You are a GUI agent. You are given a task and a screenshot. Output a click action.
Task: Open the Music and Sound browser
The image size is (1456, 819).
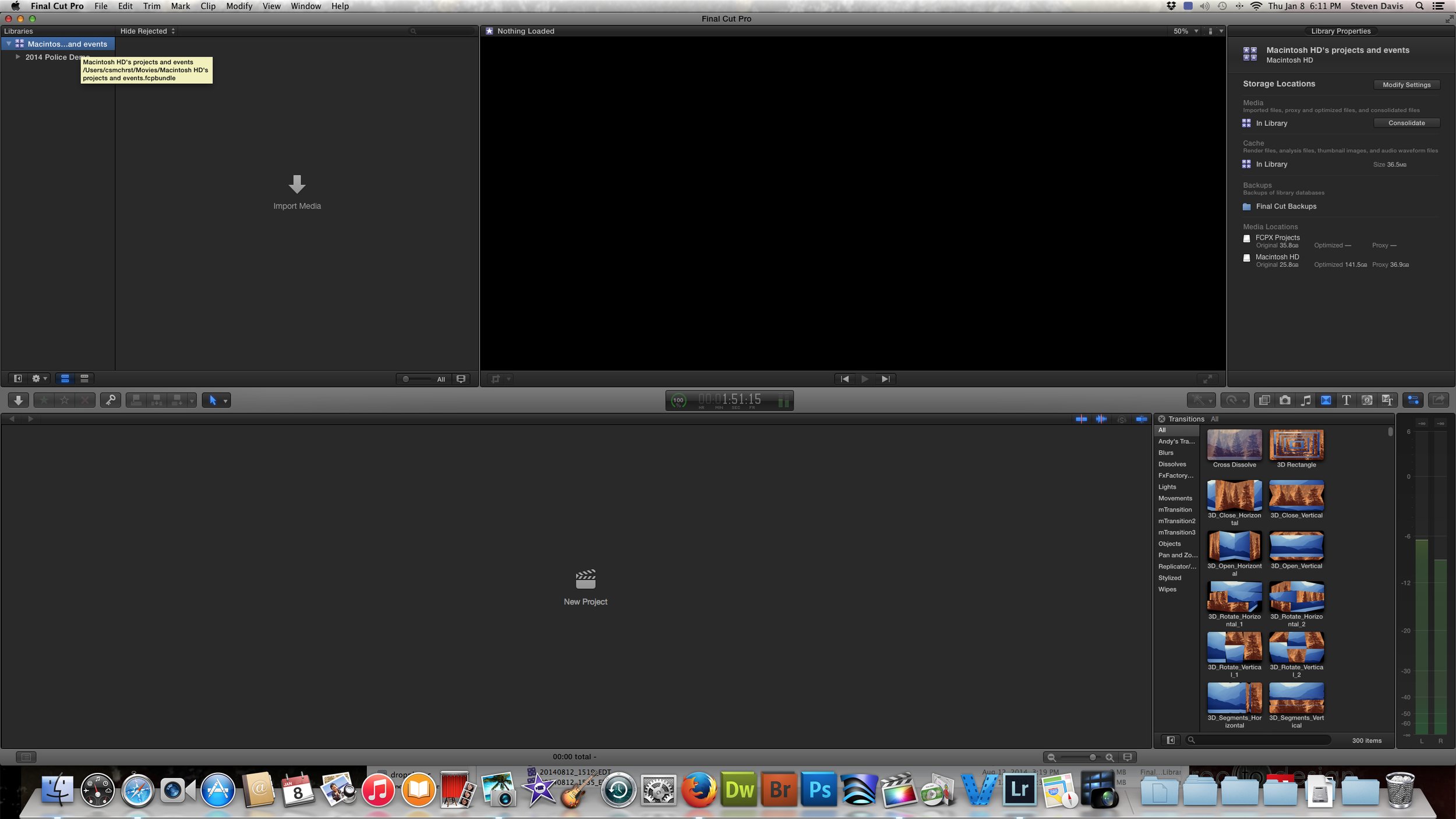[1306, 400]
